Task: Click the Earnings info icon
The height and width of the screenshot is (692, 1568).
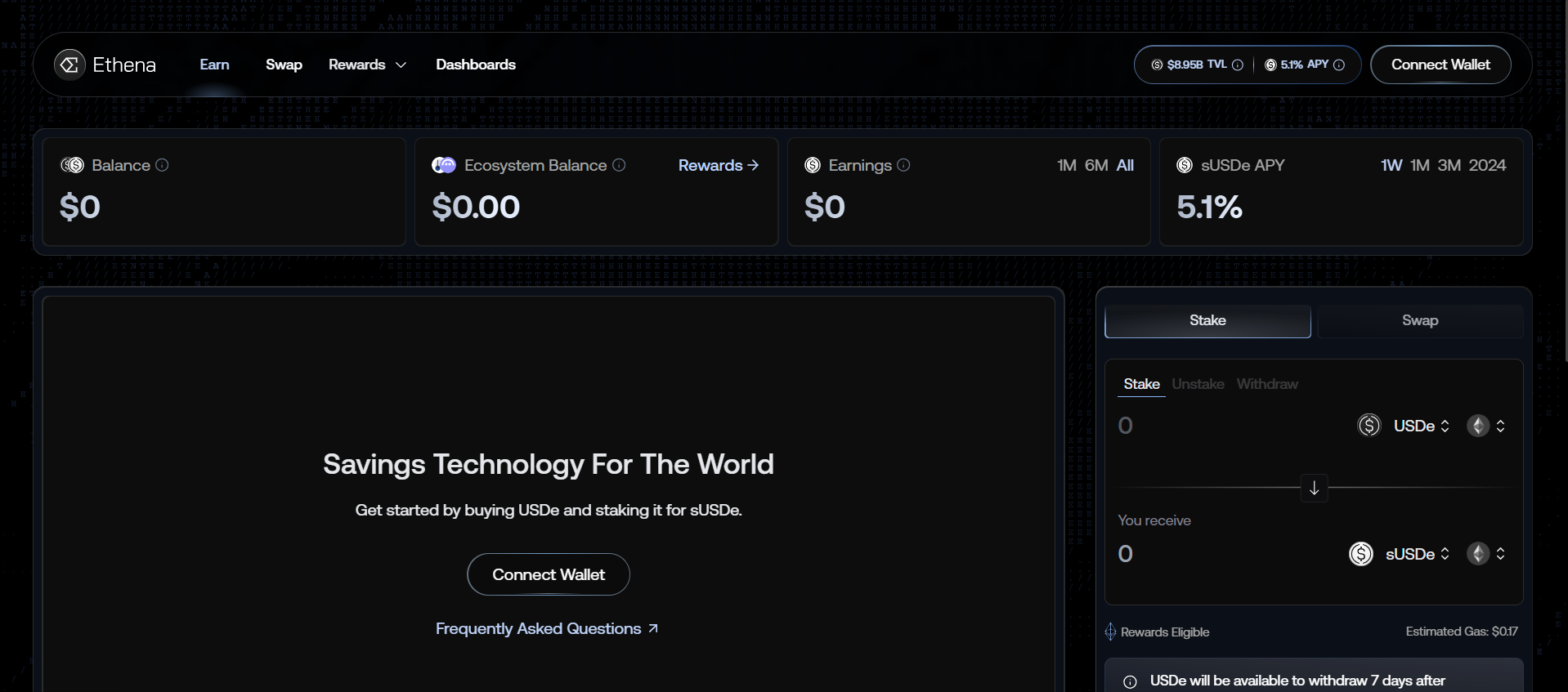Action: click(903, 165)
